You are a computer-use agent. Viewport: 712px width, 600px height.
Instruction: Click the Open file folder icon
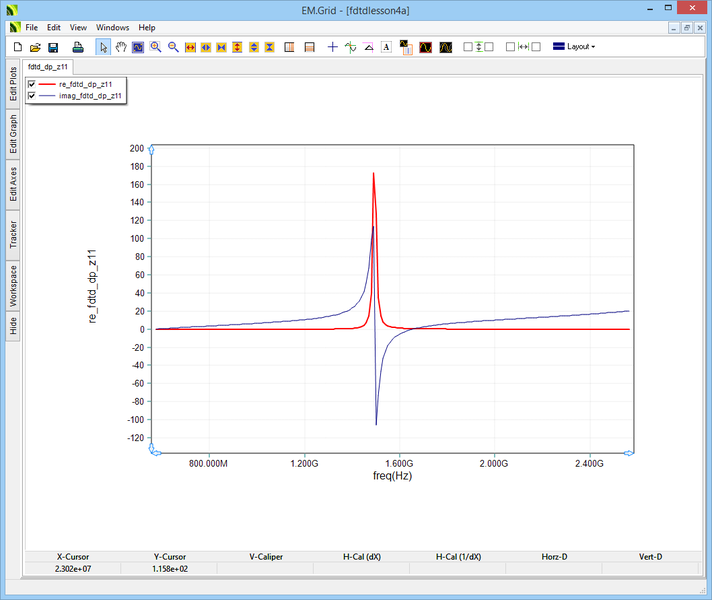[x=35, y=47]
